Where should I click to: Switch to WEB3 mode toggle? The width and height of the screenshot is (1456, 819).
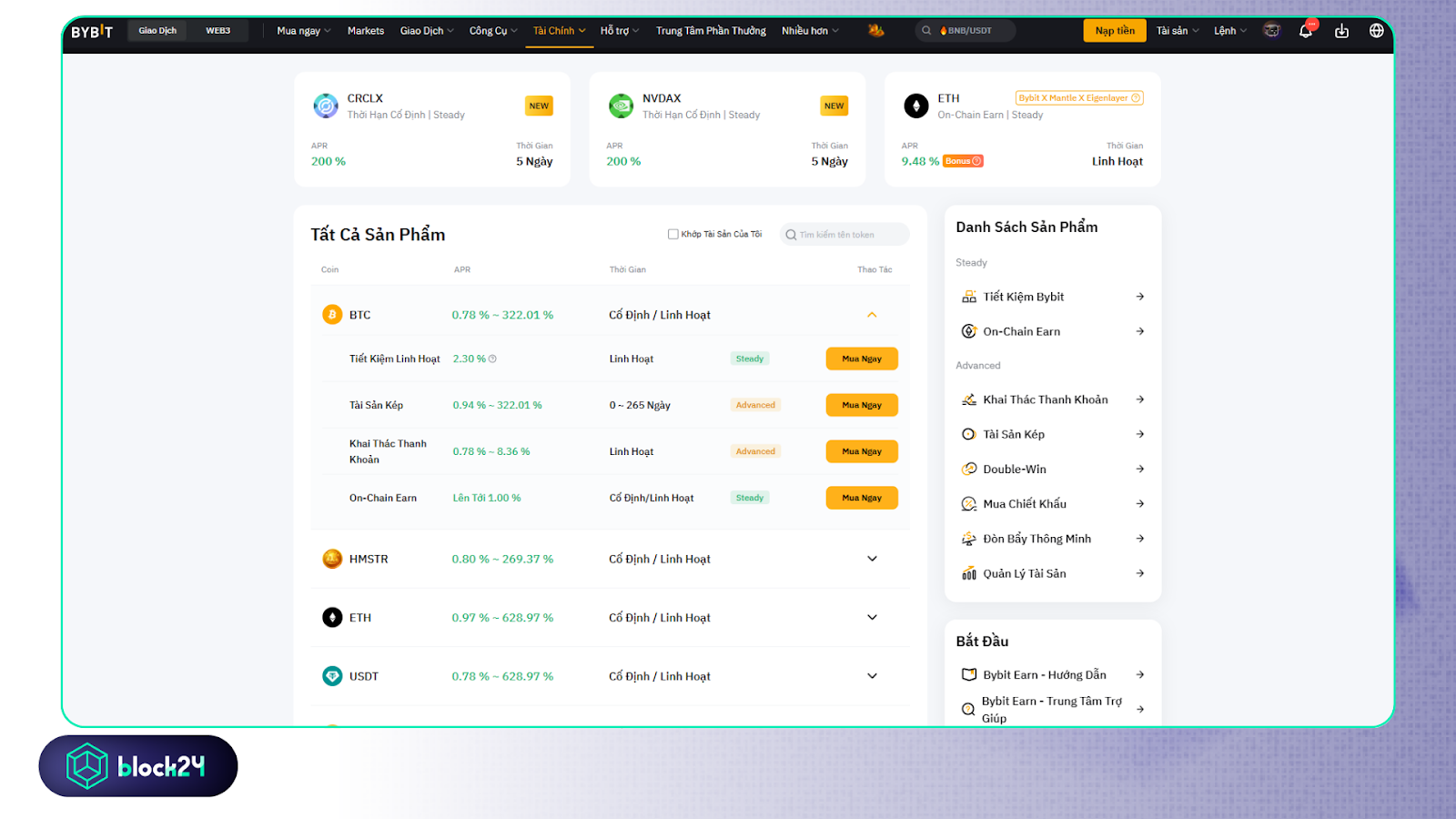coord(217,31)
